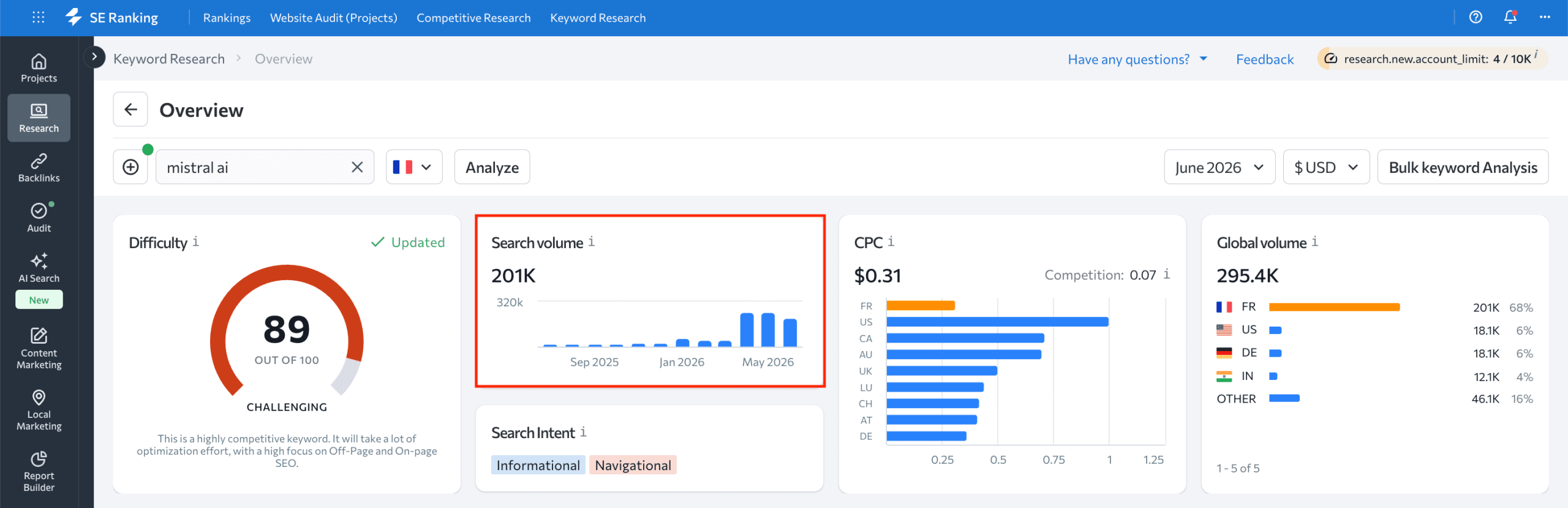Viewport: 1568px width, 508px height.
Task: Click the 46.1K value in OTHER row
Action: [x=1485, y=399]
